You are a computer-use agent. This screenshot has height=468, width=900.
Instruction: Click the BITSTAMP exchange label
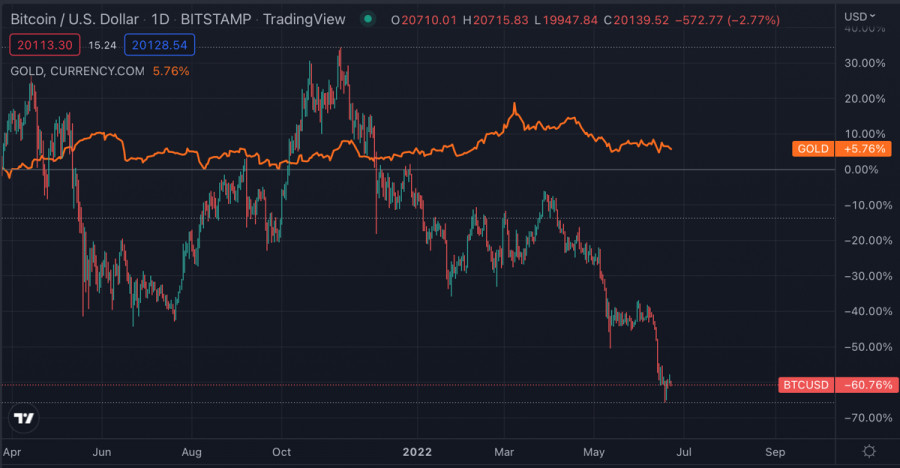click(x=216, y=20)
